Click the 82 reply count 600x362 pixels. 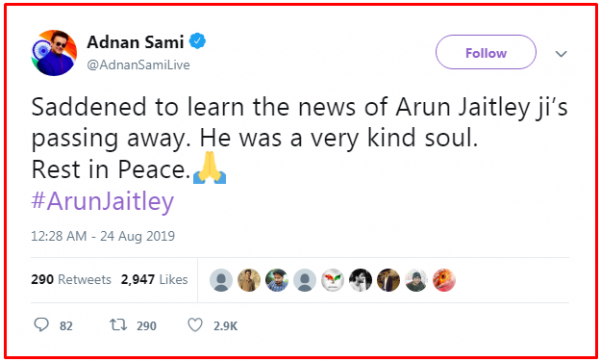click(x=66, y=326)
